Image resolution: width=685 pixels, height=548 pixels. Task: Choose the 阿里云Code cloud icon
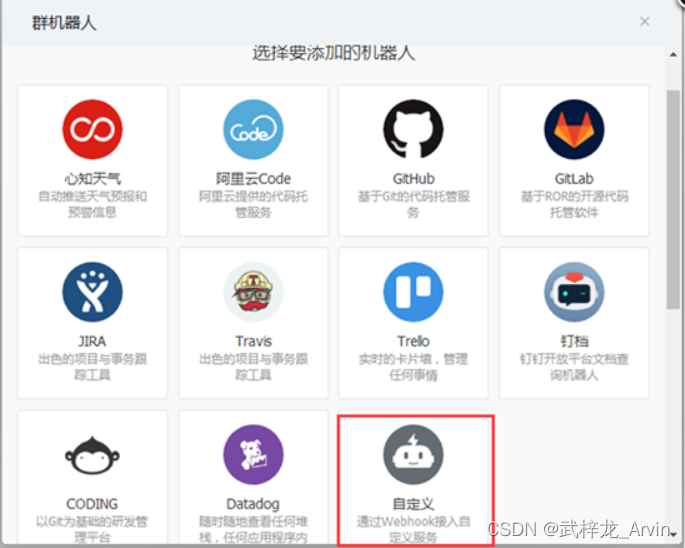(x=253, y=129)
